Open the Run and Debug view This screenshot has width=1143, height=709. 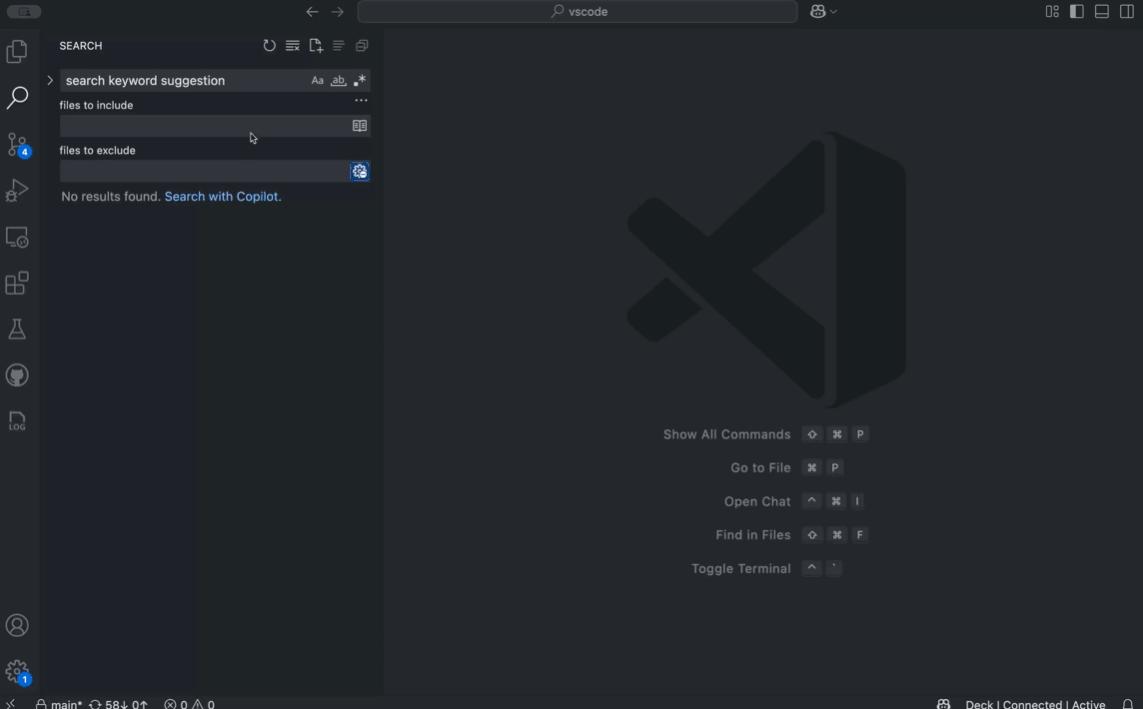coord(16,189)
